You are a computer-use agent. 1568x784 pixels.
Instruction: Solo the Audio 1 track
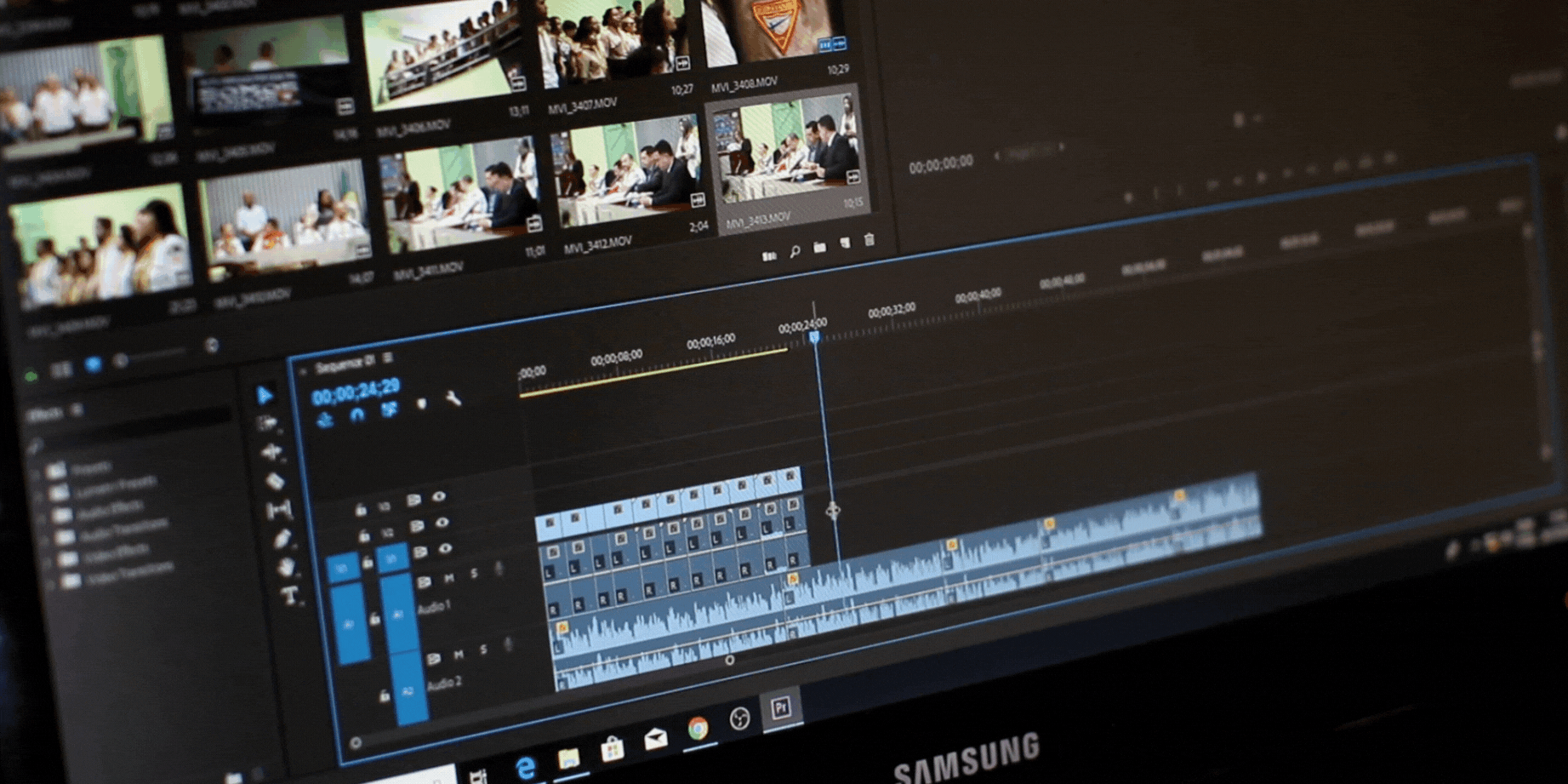pyautogui.click(x=475, y=574)
